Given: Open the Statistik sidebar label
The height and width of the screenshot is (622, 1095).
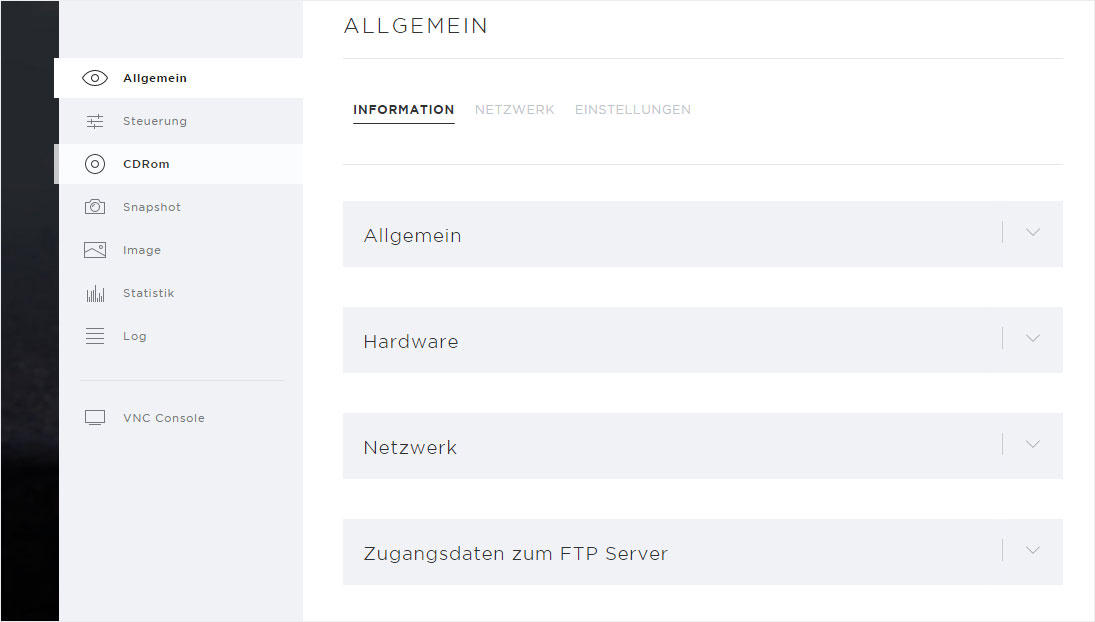Looking at the screenshot, I should [149, 293].
